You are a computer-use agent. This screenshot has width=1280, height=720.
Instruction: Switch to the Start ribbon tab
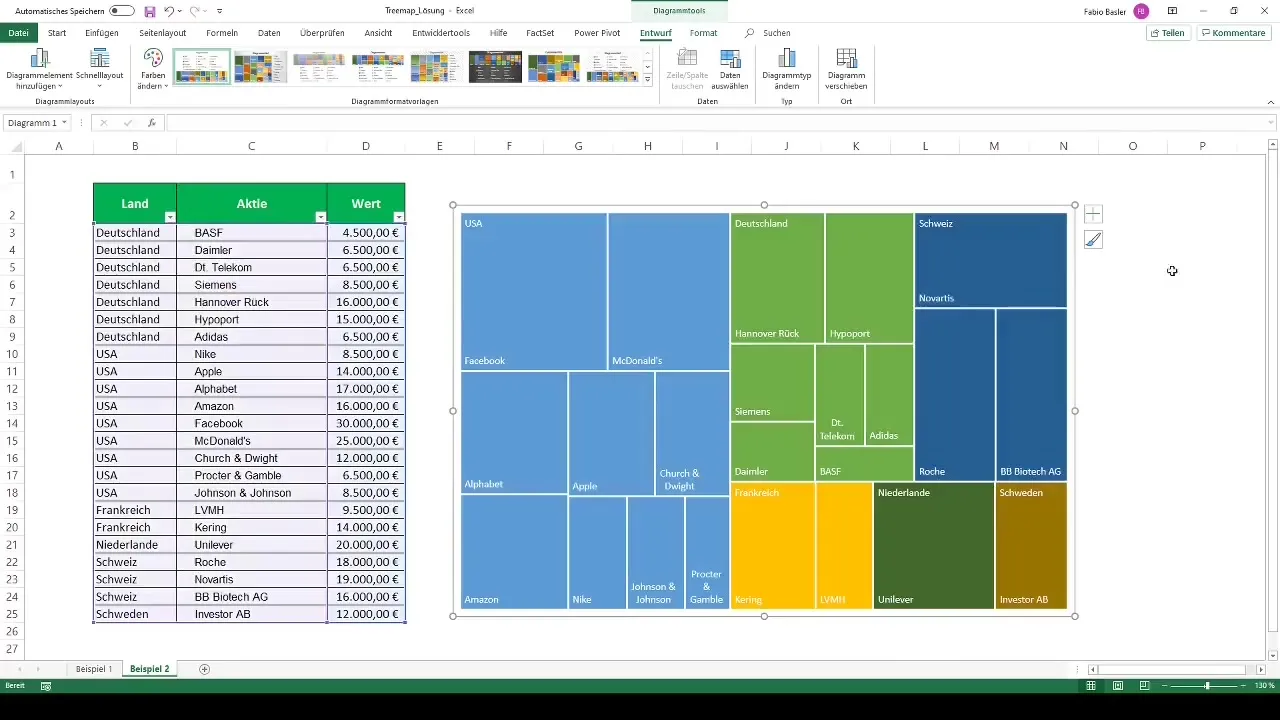(57, 33)
